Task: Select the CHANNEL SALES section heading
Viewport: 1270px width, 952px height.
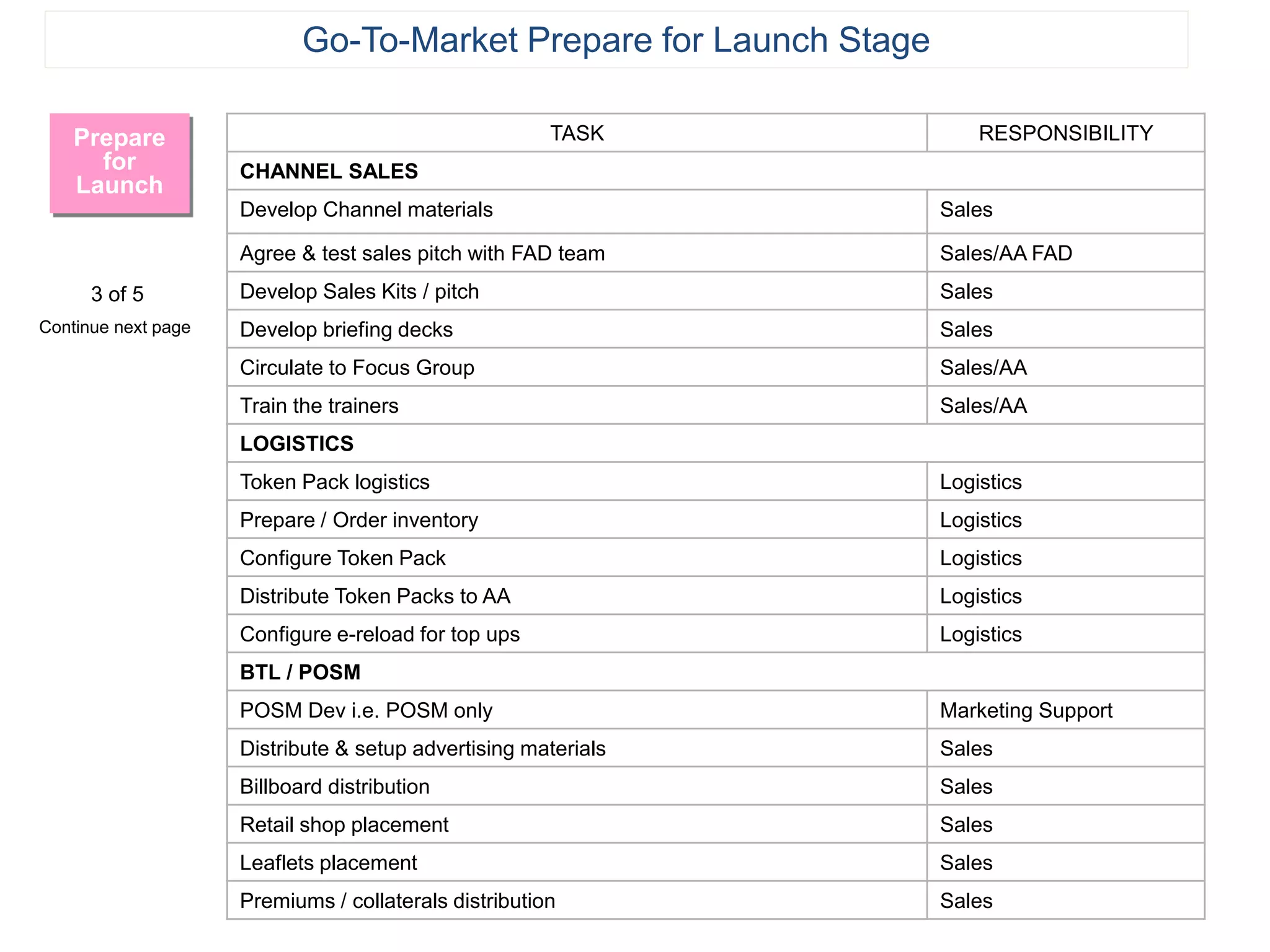Action: click(x=329, y=171)
